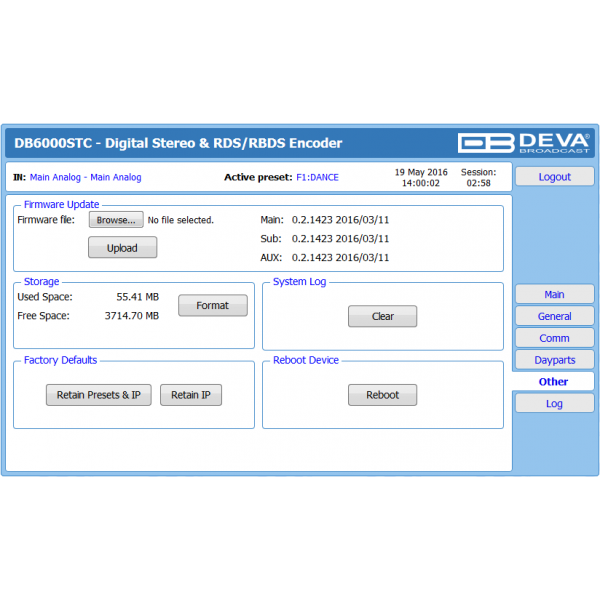Format the storage
Viewport: 600px width, 600px height.
(213, 305)
